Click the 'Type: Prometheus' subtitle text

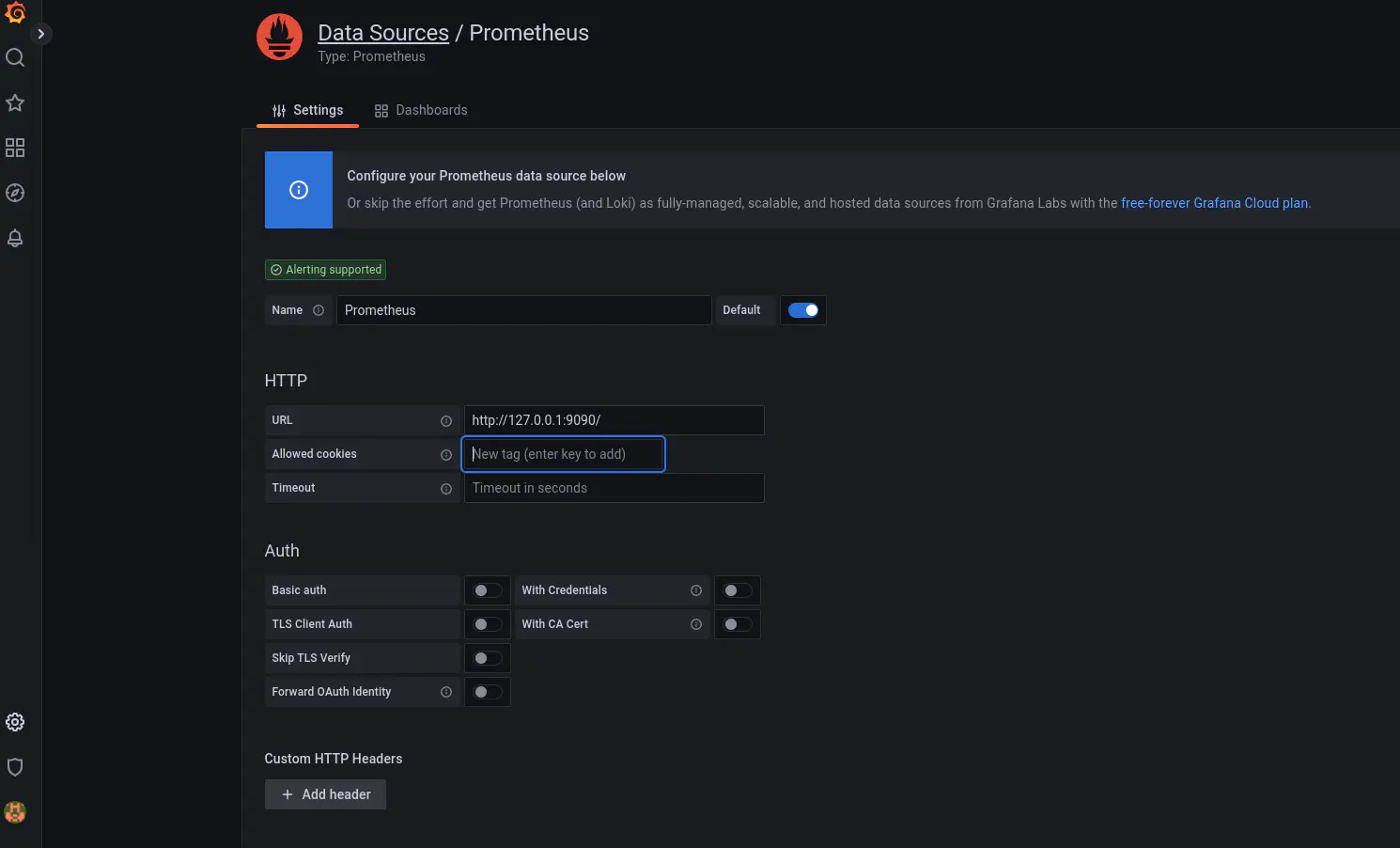(371, 56)
